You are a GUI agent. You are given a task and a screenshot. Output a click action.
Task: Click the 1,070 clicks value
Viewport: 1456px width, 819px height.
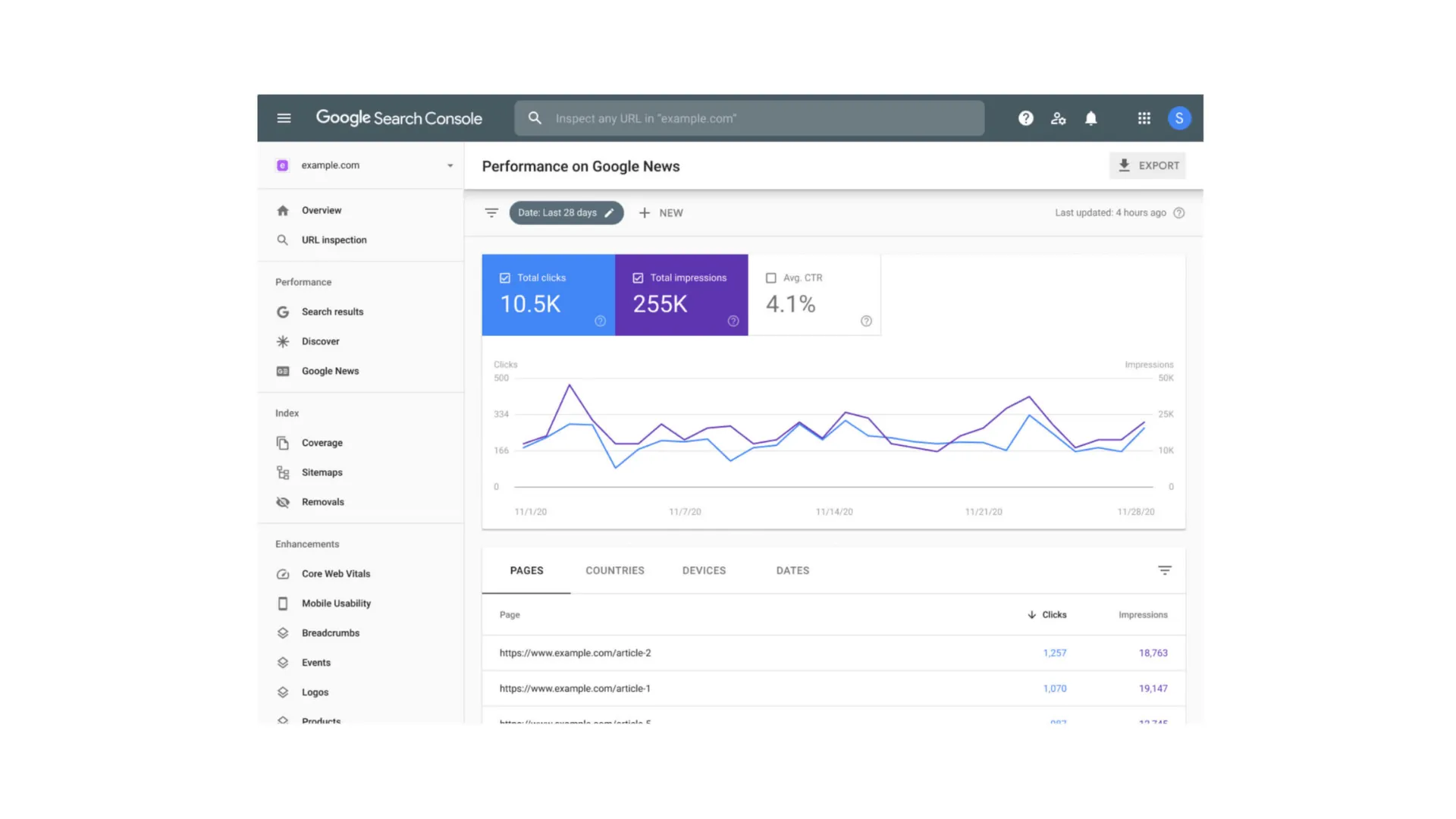click(1054, 689)
